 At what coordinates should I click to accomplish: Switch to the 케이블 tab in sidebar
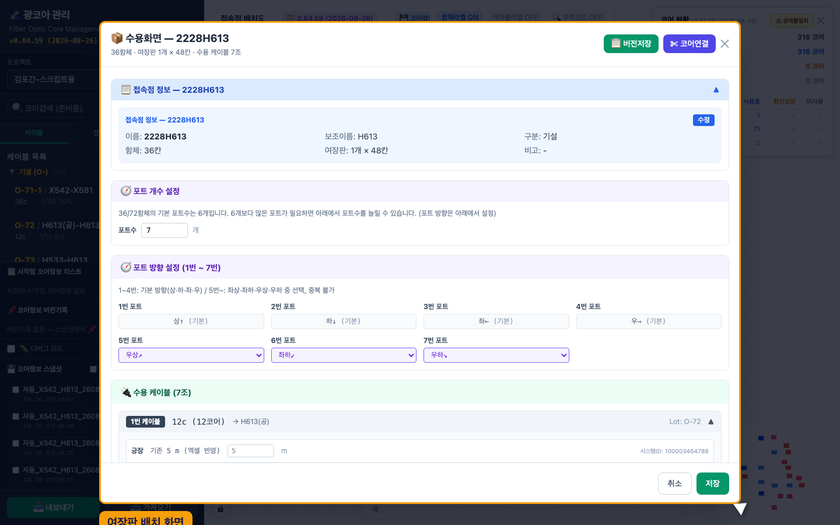coord(33,132)
